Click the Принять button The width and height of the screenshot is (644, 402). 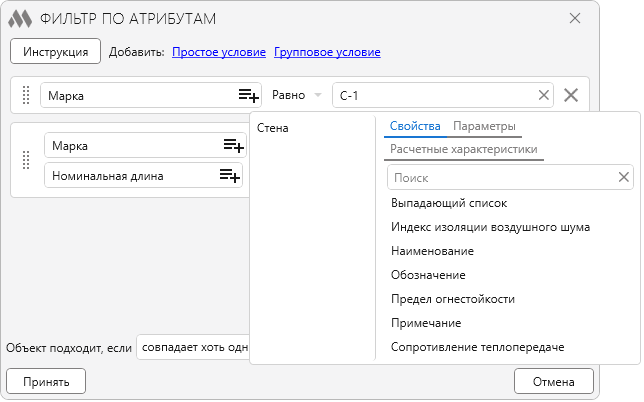click(46, 381)
